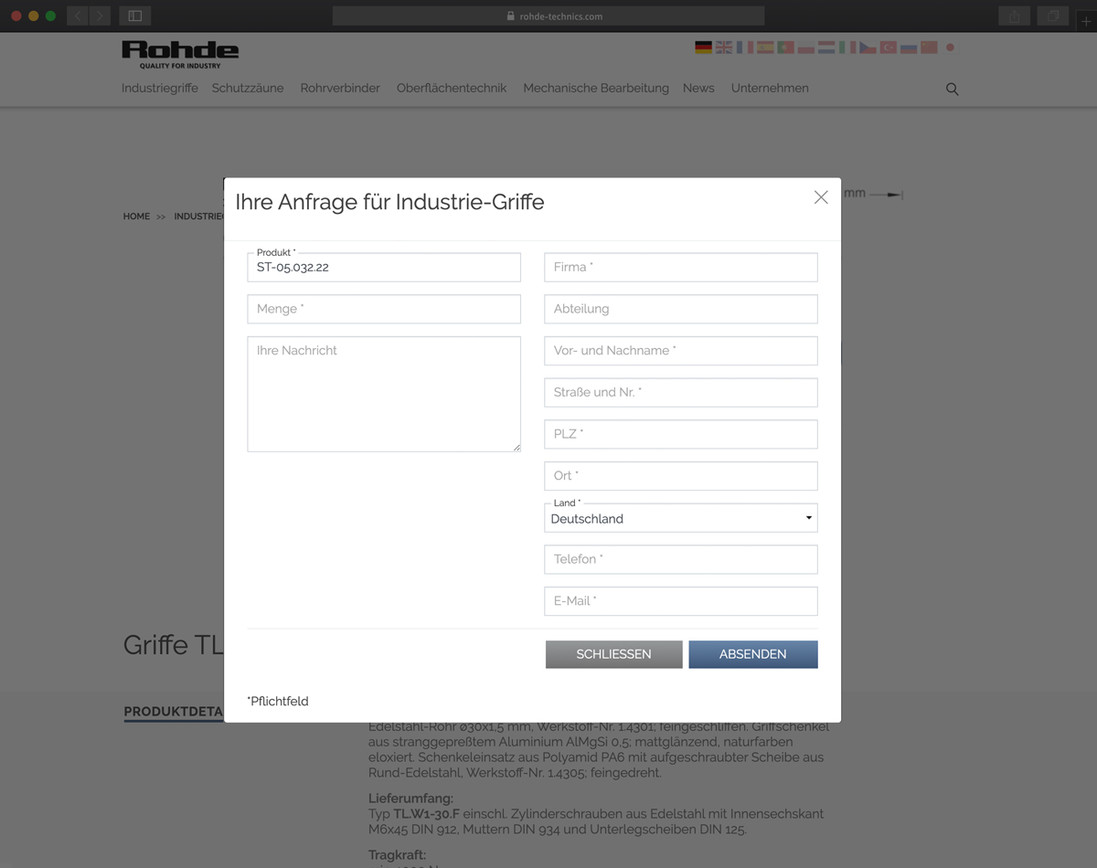Click the Rohde logo

pyautogui.click(x=180, y=53)
